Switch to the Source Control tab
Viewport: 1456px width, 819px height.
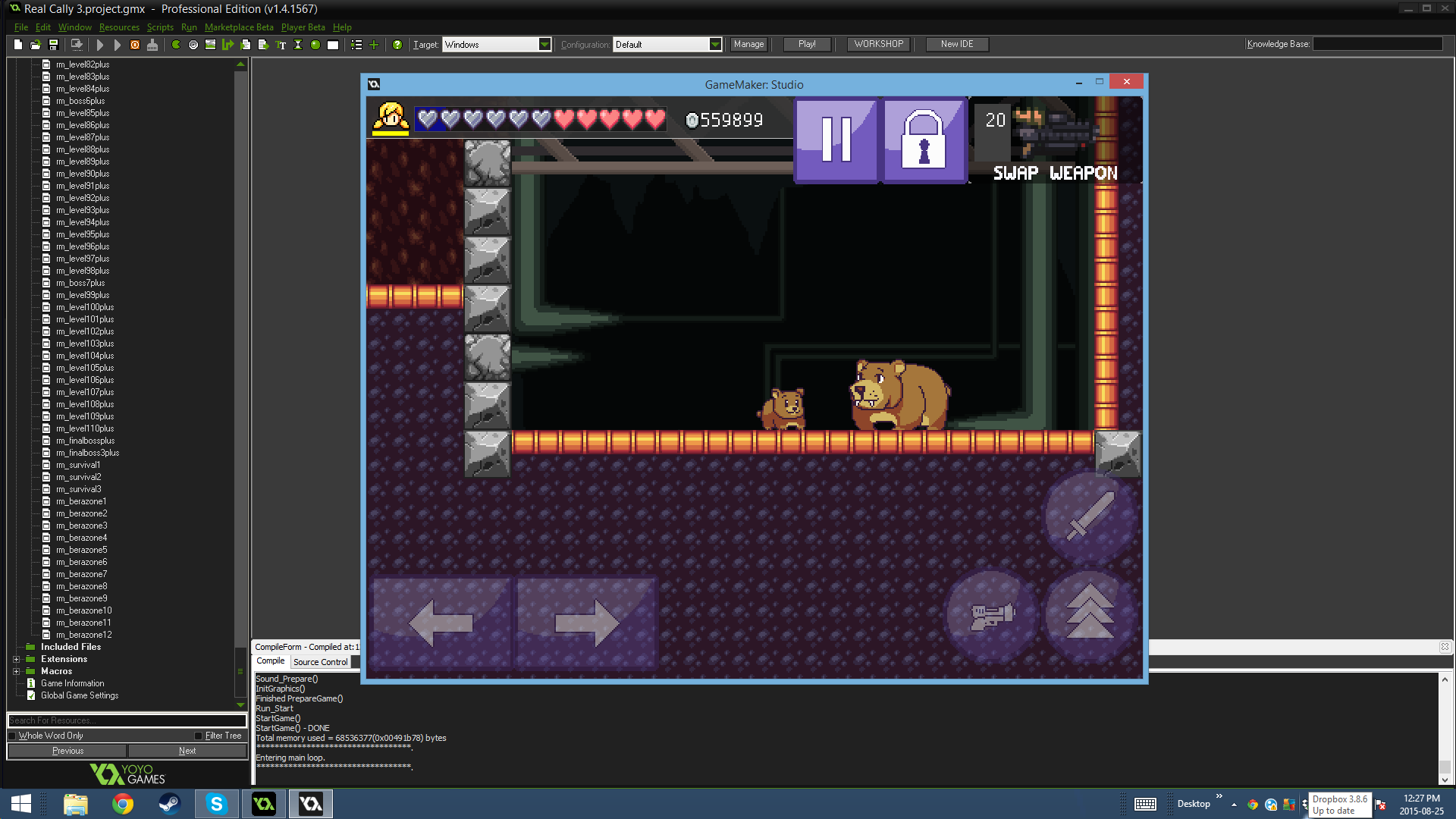[320, 662]
